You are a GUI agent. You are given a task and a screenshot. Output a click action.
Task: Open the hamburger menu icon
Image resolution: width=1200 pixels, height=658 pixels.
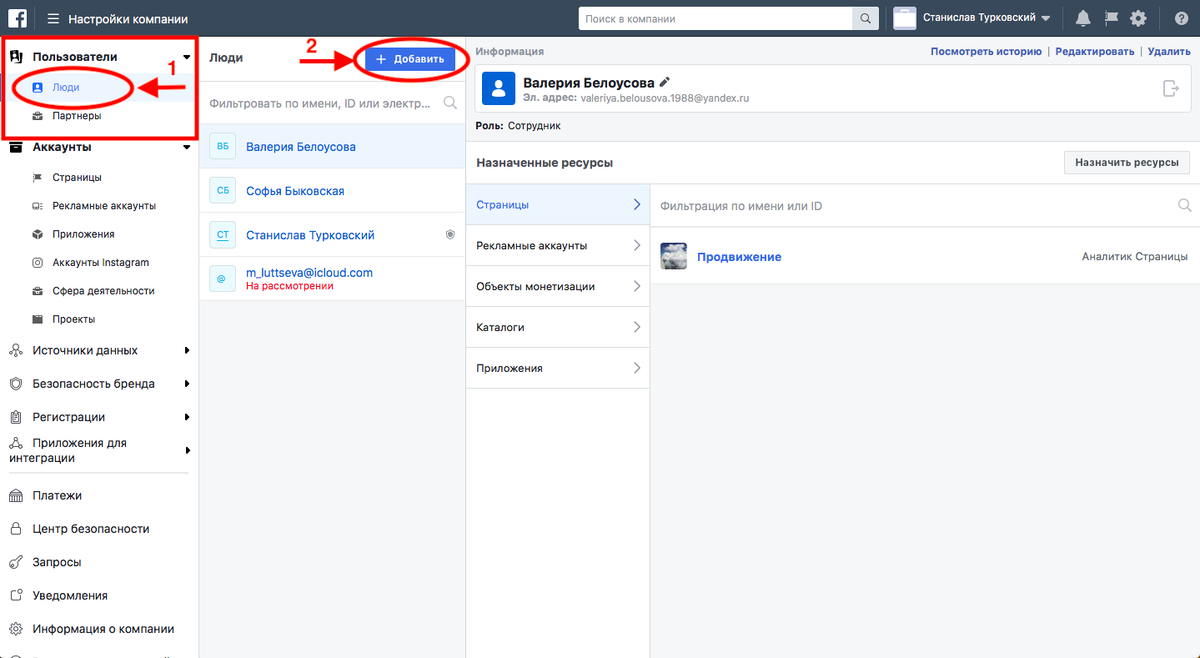tap(53, 19)
